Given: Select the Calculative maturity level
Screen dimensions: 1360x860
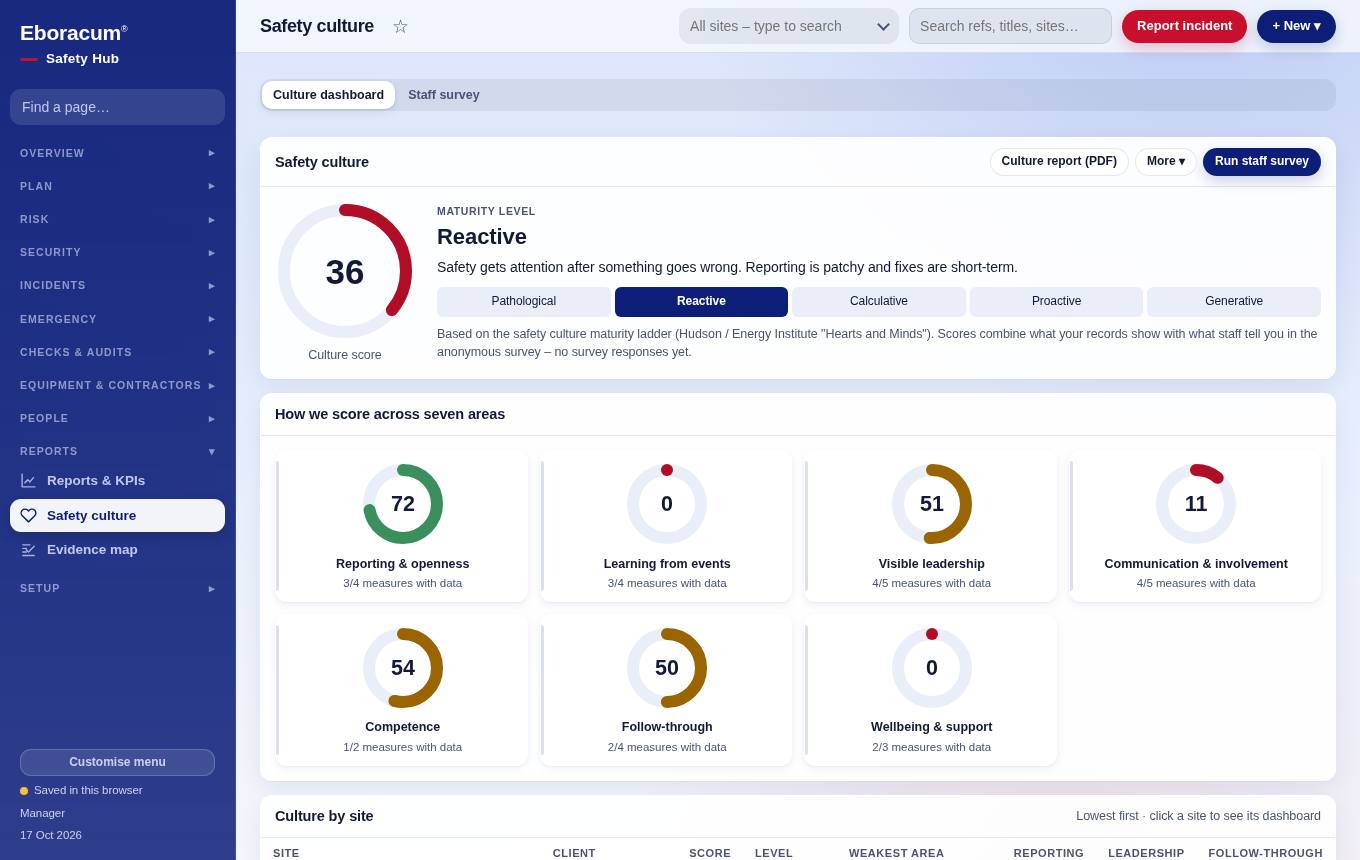Looking at the screenshot, I should point(879,302).
